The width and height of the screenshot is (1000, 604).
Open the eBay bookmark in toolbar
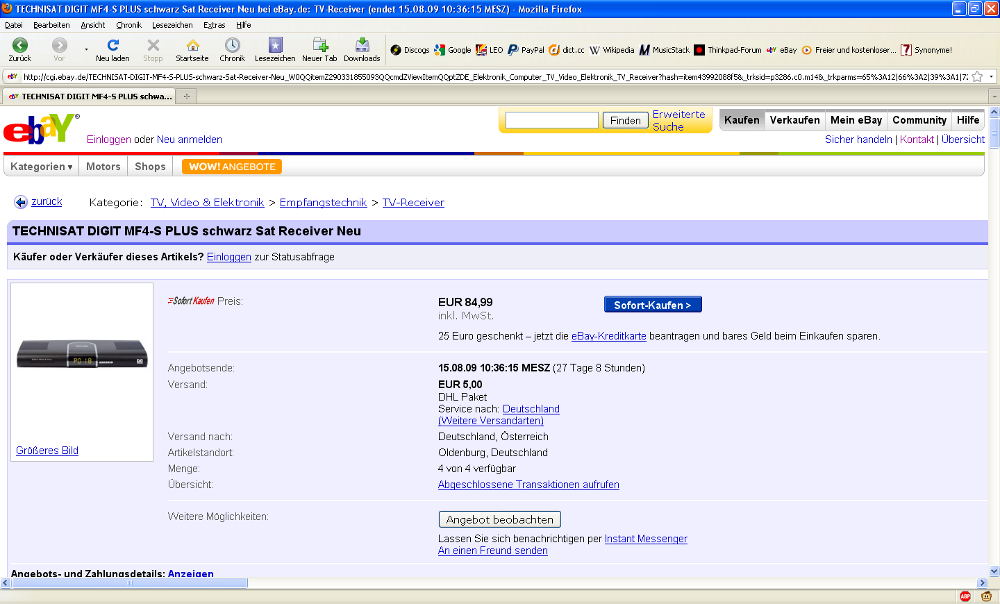pos(781,50)
